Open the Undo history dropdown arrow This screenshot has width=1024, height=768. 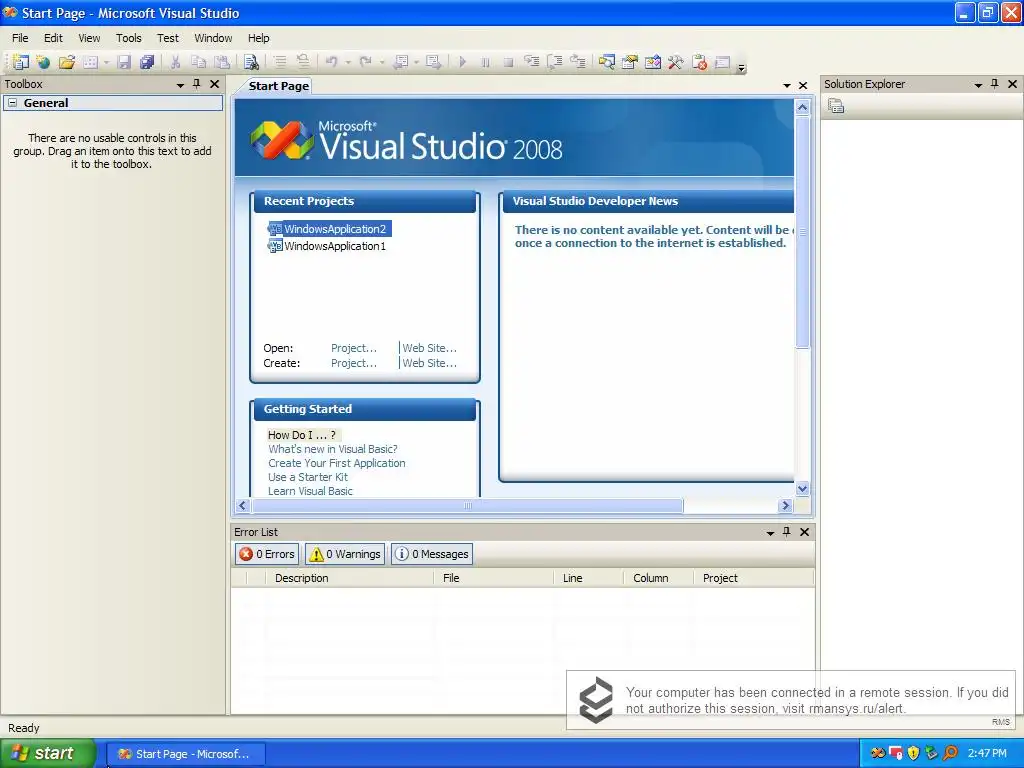coord(348,63)
